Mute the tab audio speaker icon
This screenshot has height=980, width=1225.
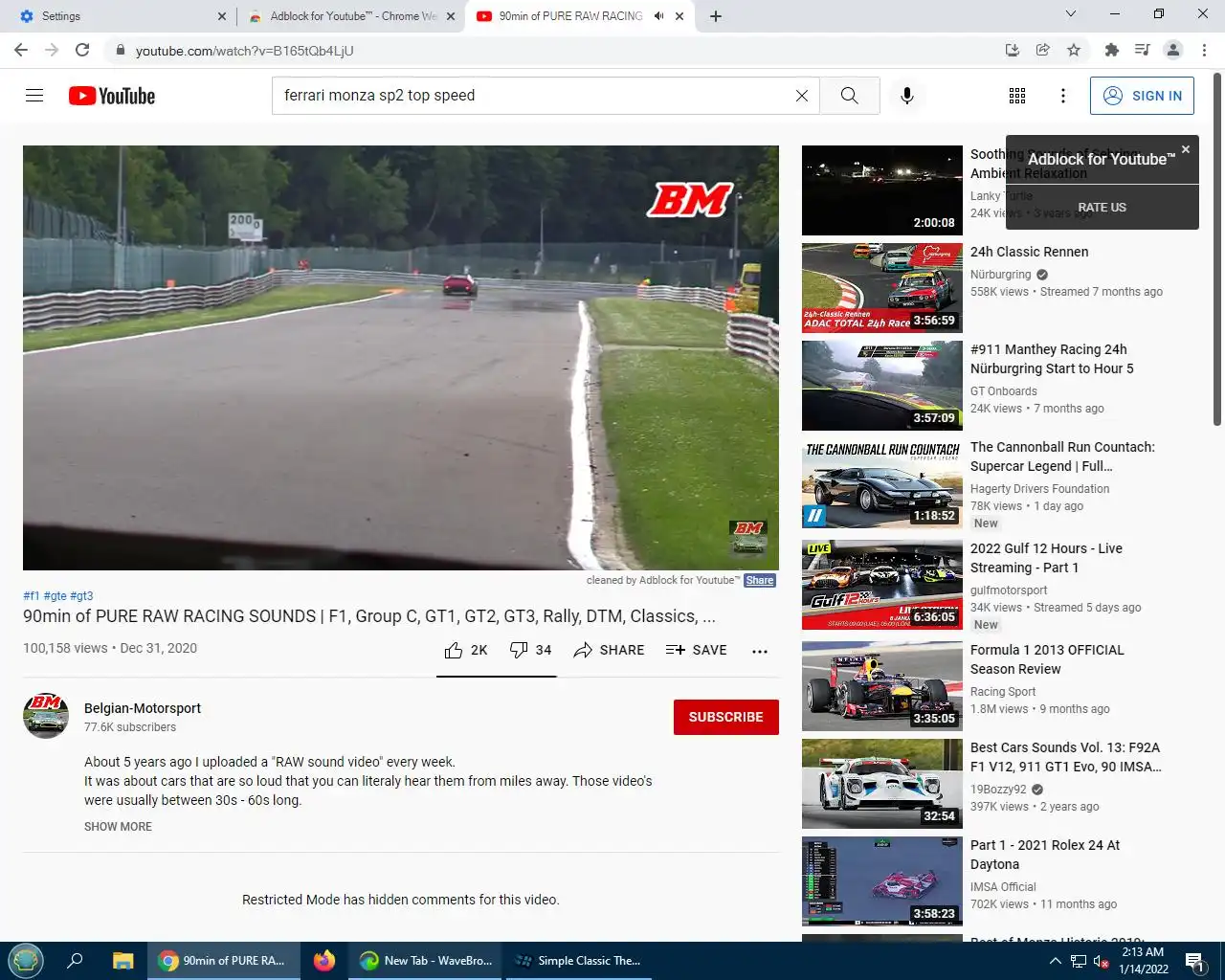tap(658, 16)
